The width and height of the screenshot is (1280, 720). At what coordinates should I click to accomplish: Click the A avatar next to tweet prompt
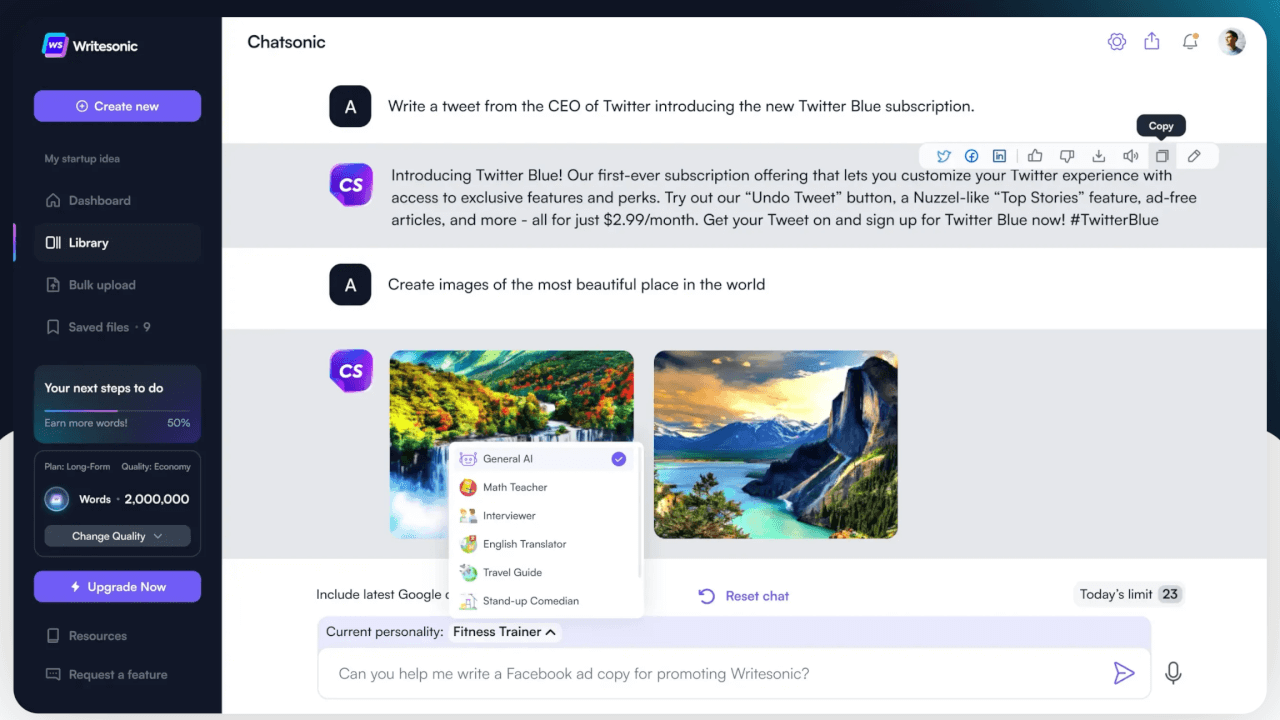[x=350, y=106]
